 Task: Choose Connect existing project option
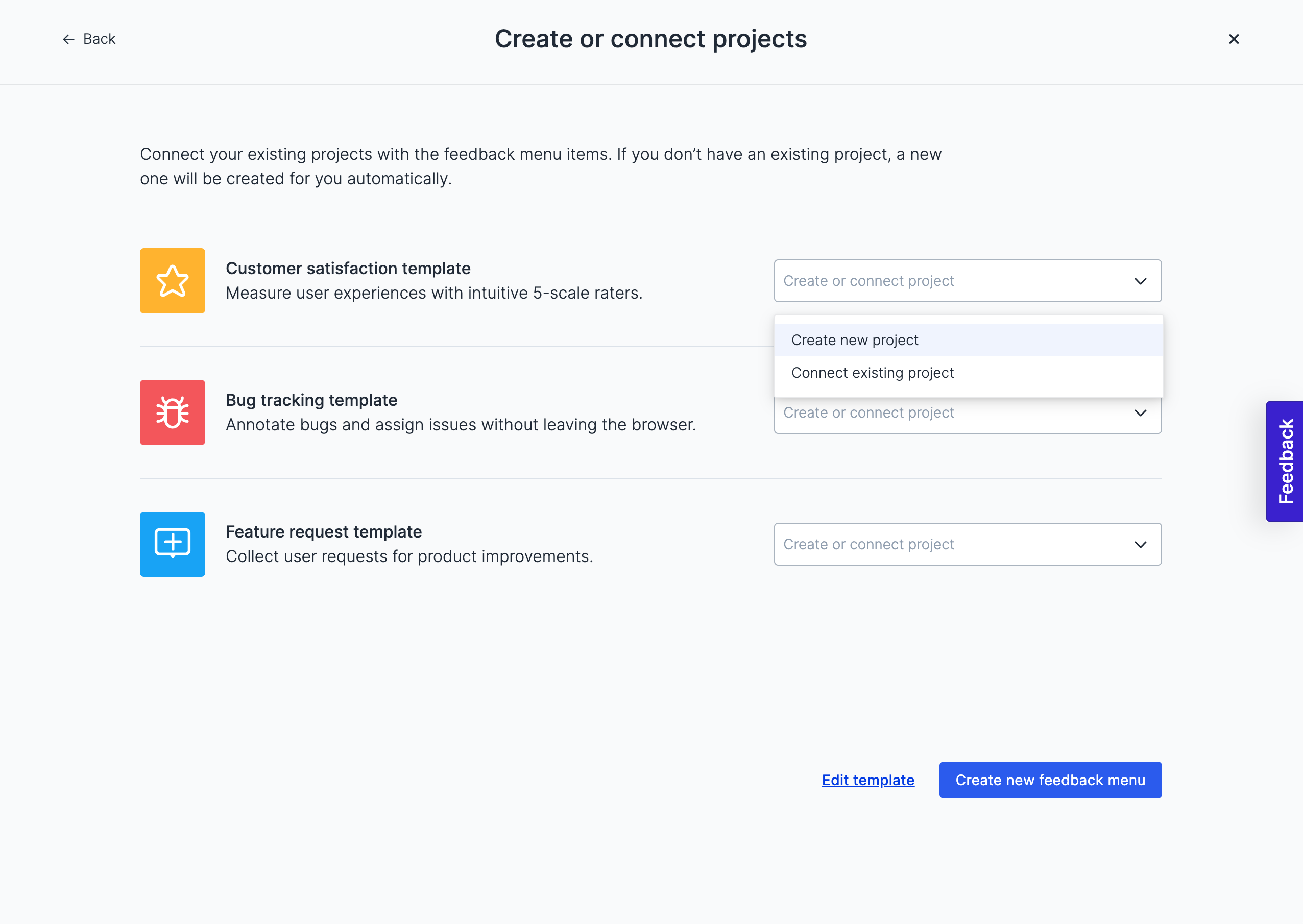872,373
